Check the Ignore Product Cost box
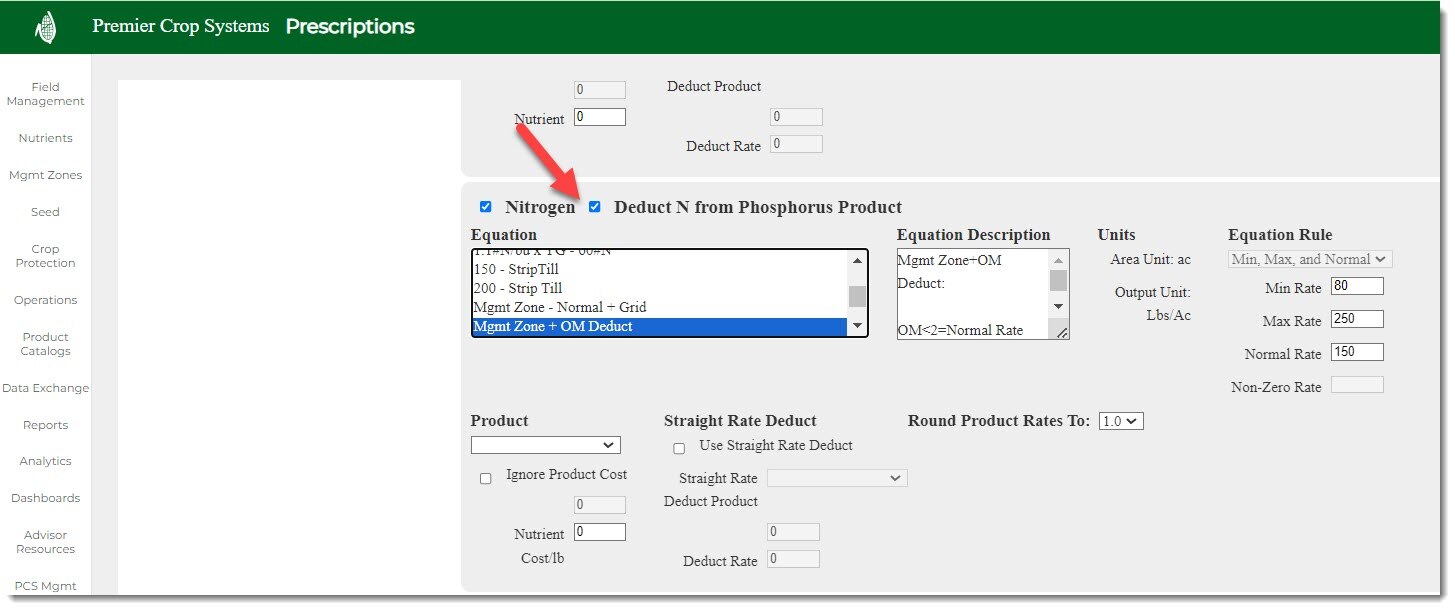1455x610 pixels. point(486,478)
